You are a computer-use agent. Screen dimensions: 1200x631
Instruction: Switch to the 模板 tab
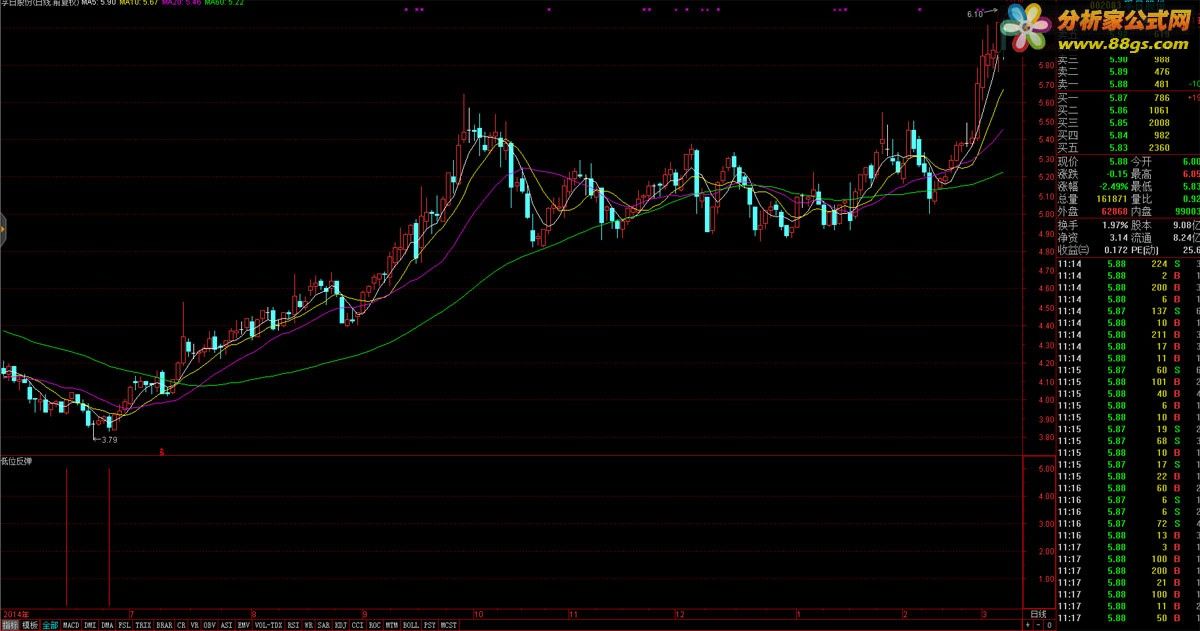[30, 625]
